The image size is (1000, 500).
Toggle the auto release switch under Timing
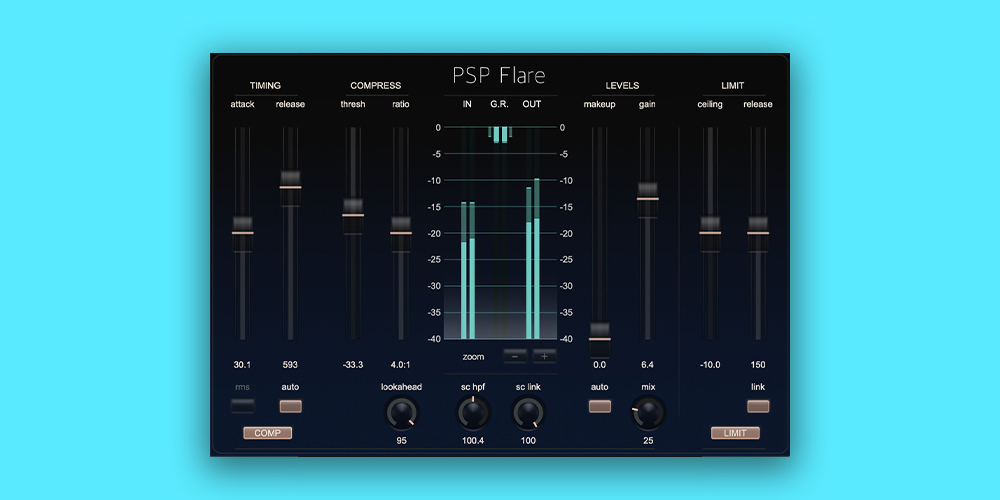pos(291,406)
